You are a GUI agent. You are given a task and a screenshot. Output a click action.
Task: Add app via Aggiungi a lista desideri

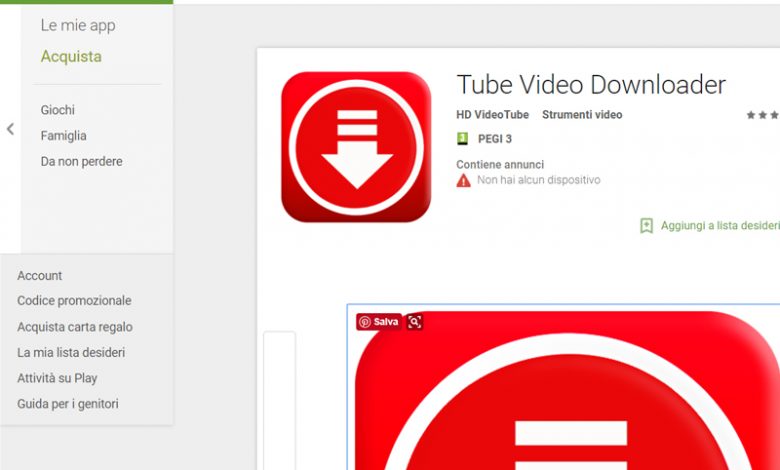pos(720,226)
